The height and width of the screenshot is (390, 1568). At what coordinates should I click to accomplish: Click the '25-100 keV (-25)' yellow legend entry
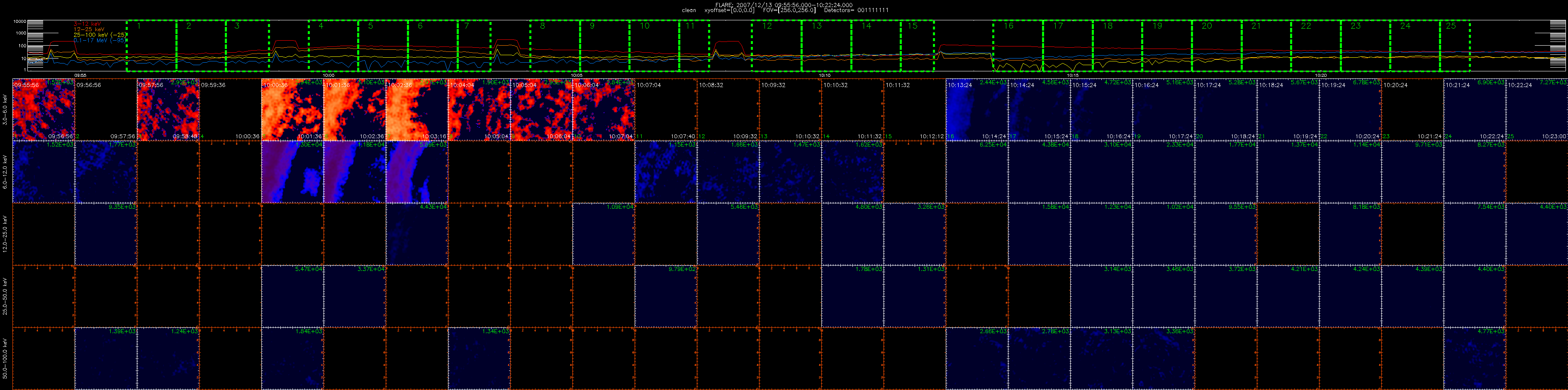coord(100,35)
